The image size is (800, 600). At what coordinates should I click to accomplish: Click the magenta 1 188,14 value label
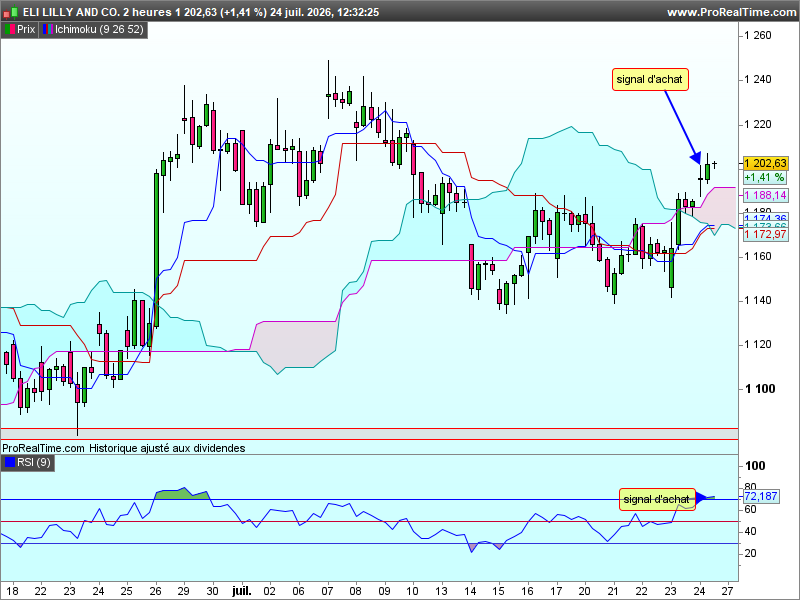[x=765, y=195]
